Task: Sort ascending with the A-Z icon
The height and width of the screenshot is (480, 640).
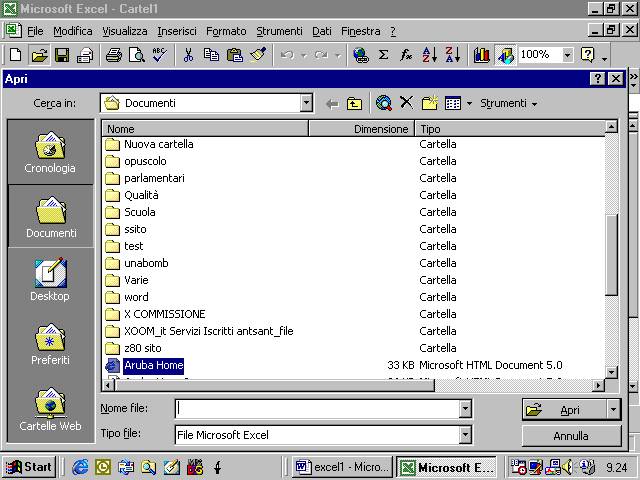Action: [x=429, y=55]
